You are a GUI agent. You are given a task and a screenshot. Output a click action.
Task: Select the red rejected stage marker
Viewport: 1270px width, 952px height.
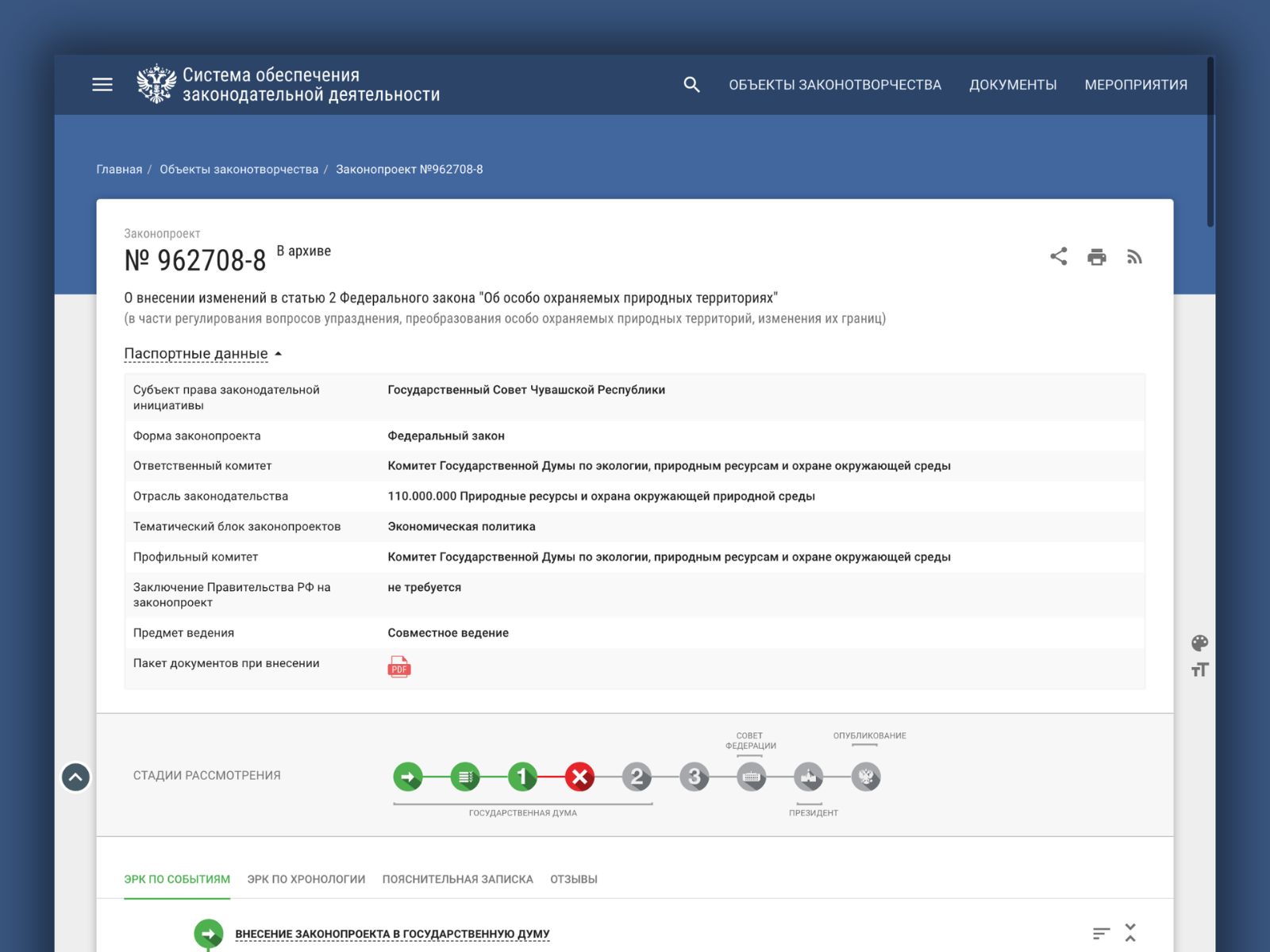pos(579,777)
